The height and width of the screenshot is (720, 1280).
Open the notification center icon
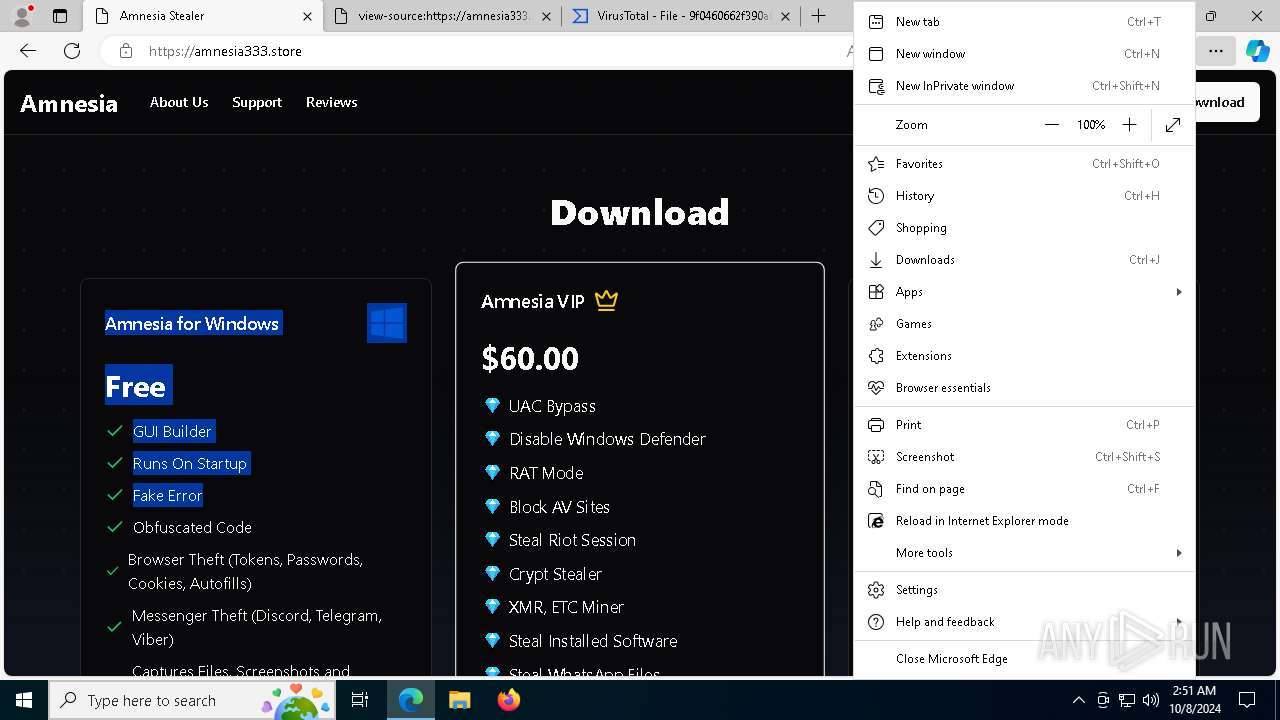[1247, 700]
